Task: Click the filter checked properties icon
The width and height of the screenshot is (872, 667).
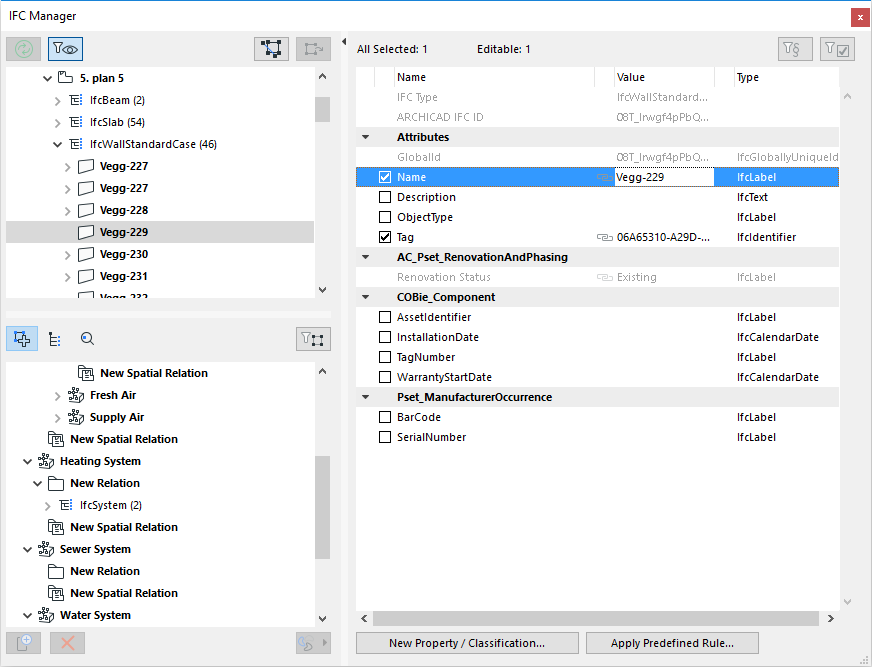Action: (837, 49)
